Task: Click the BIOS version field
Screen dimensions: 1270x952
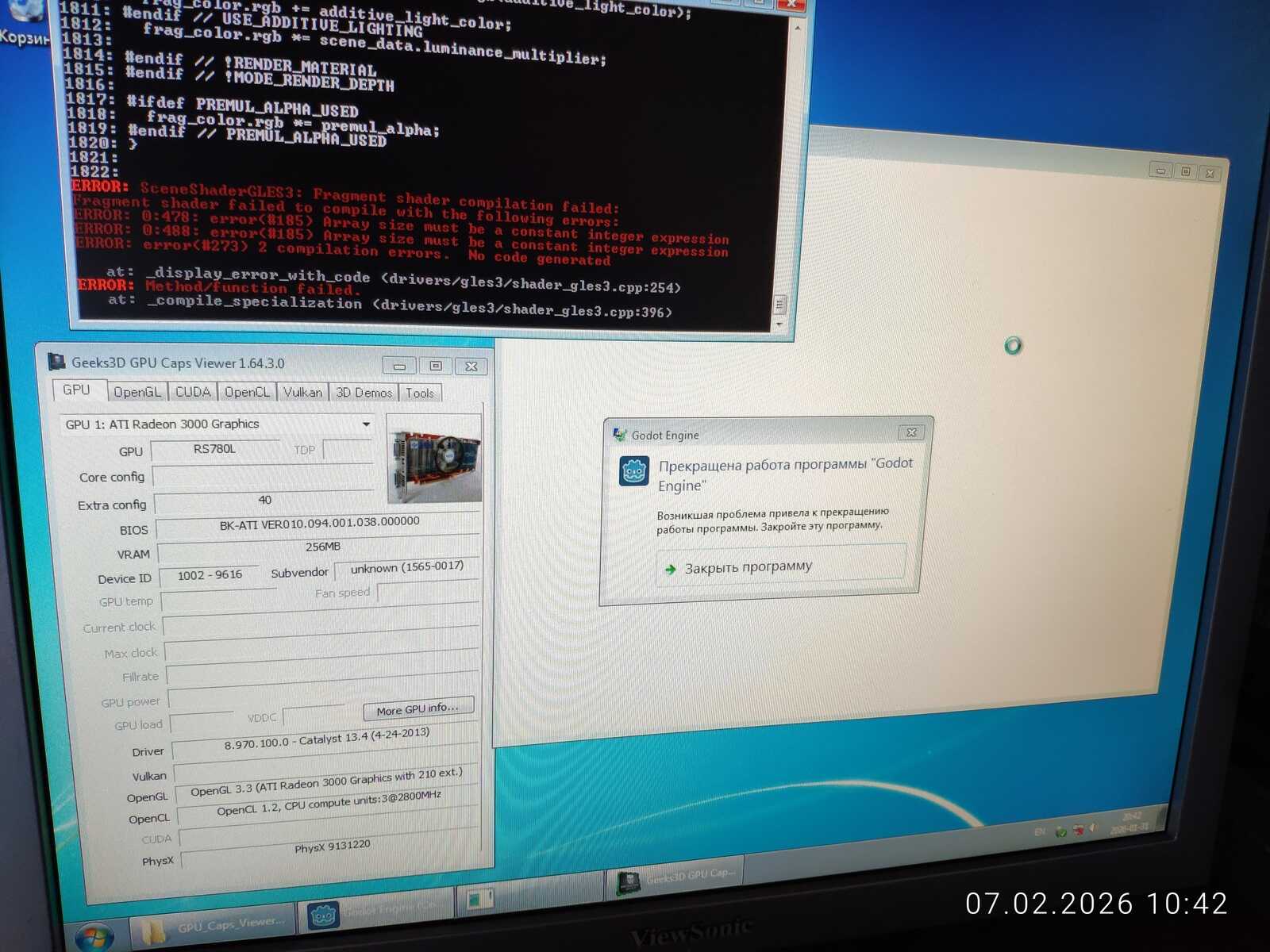Action: [319, 524]
